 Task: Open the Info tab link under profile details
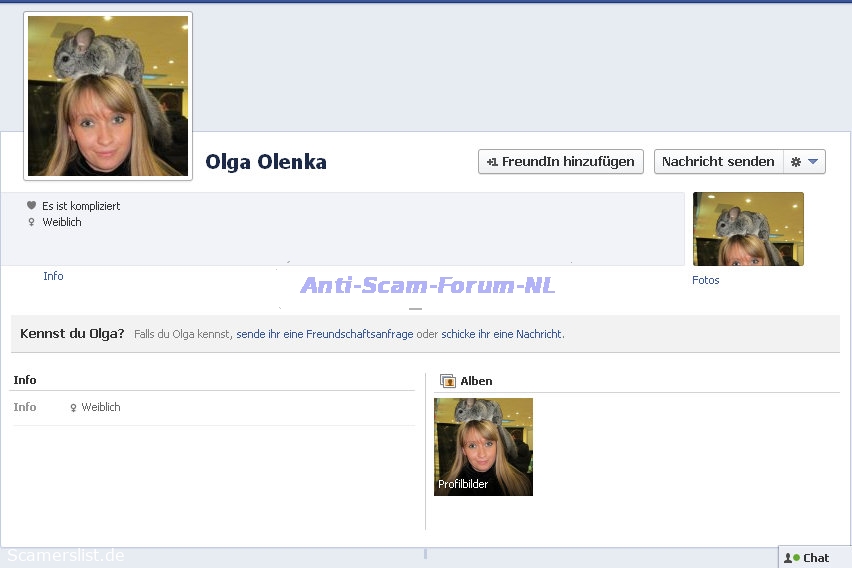coord(53,276)
